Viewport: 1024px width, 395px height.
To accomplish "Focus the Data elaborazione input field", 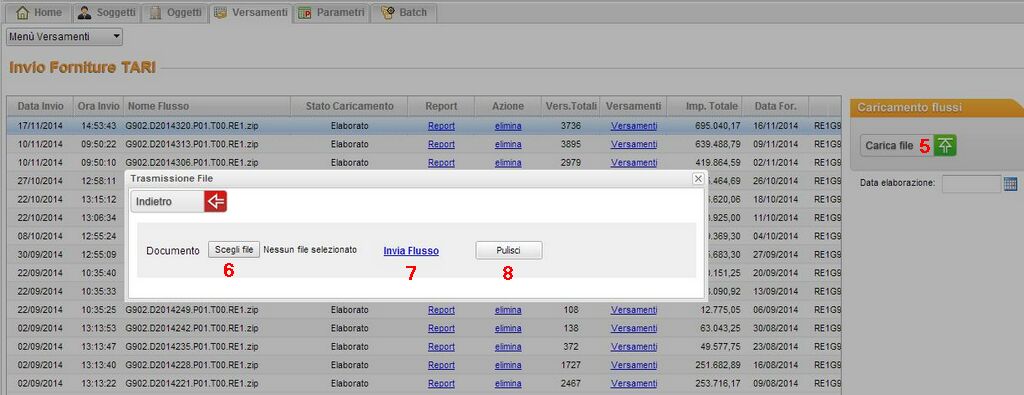I will click(971, 184).
